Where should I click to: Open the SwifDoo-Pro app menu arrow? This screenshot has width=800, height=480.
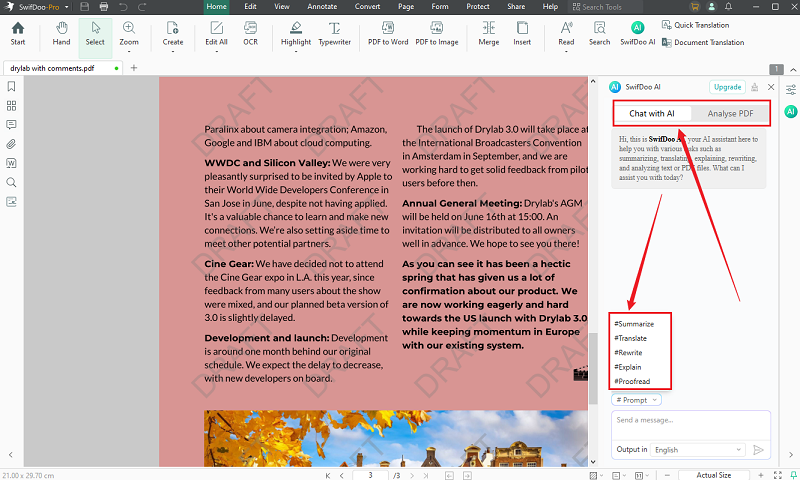67,7
